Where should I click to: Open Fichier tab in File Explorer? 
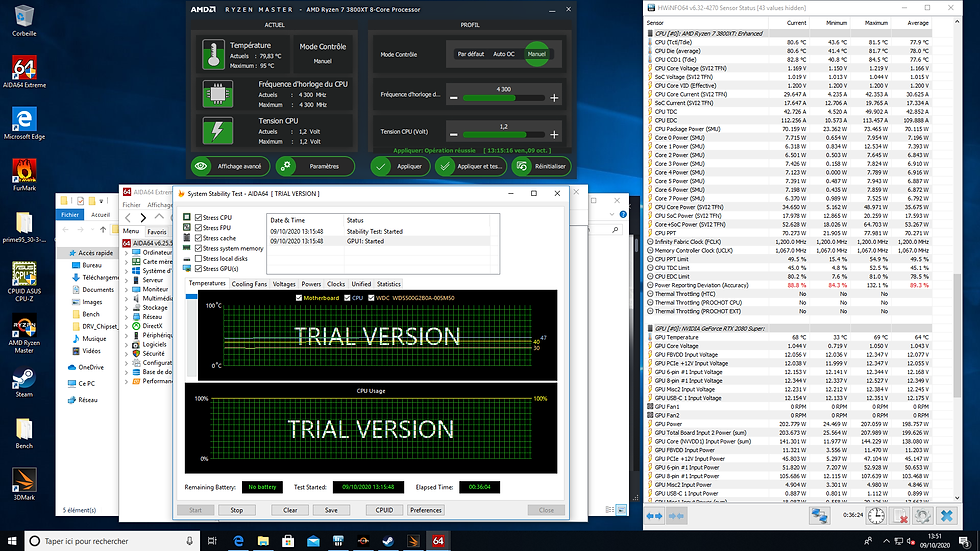click(70, 214)
